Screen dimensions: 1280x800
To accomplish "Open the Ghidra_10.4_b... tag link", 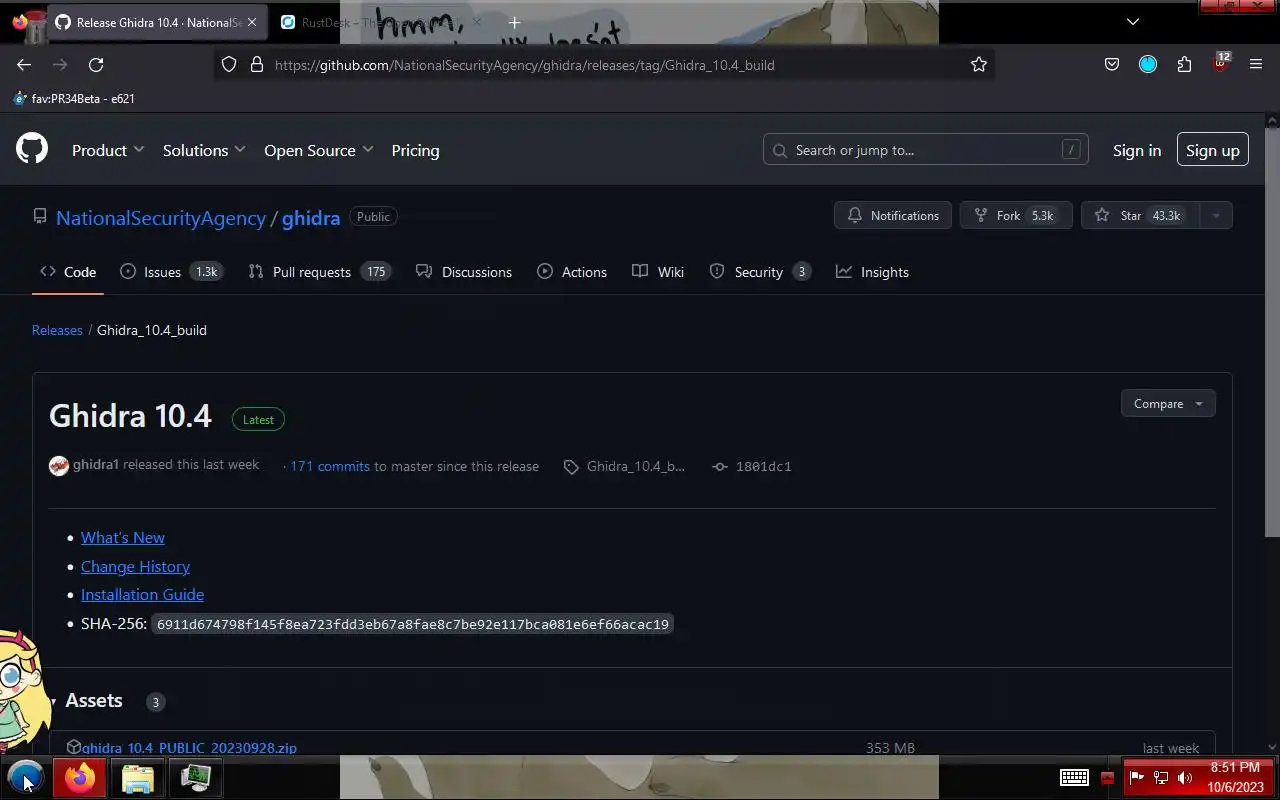I will tap(625, 466).
